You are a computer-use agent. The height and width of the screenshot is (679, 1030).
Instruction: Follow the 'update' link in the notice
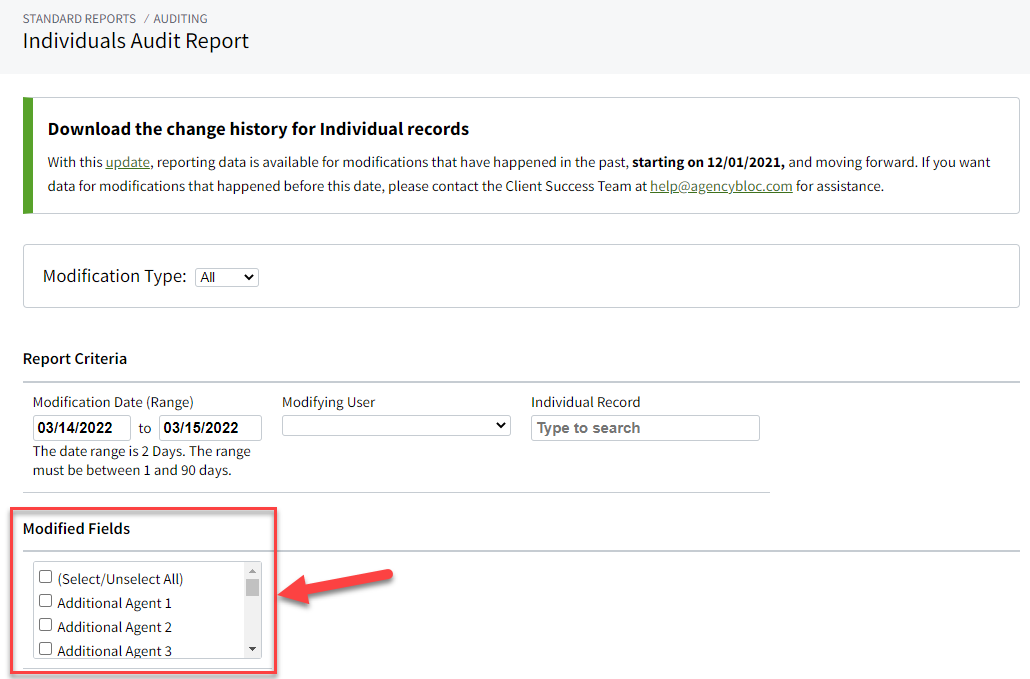[x=127, y=162]
